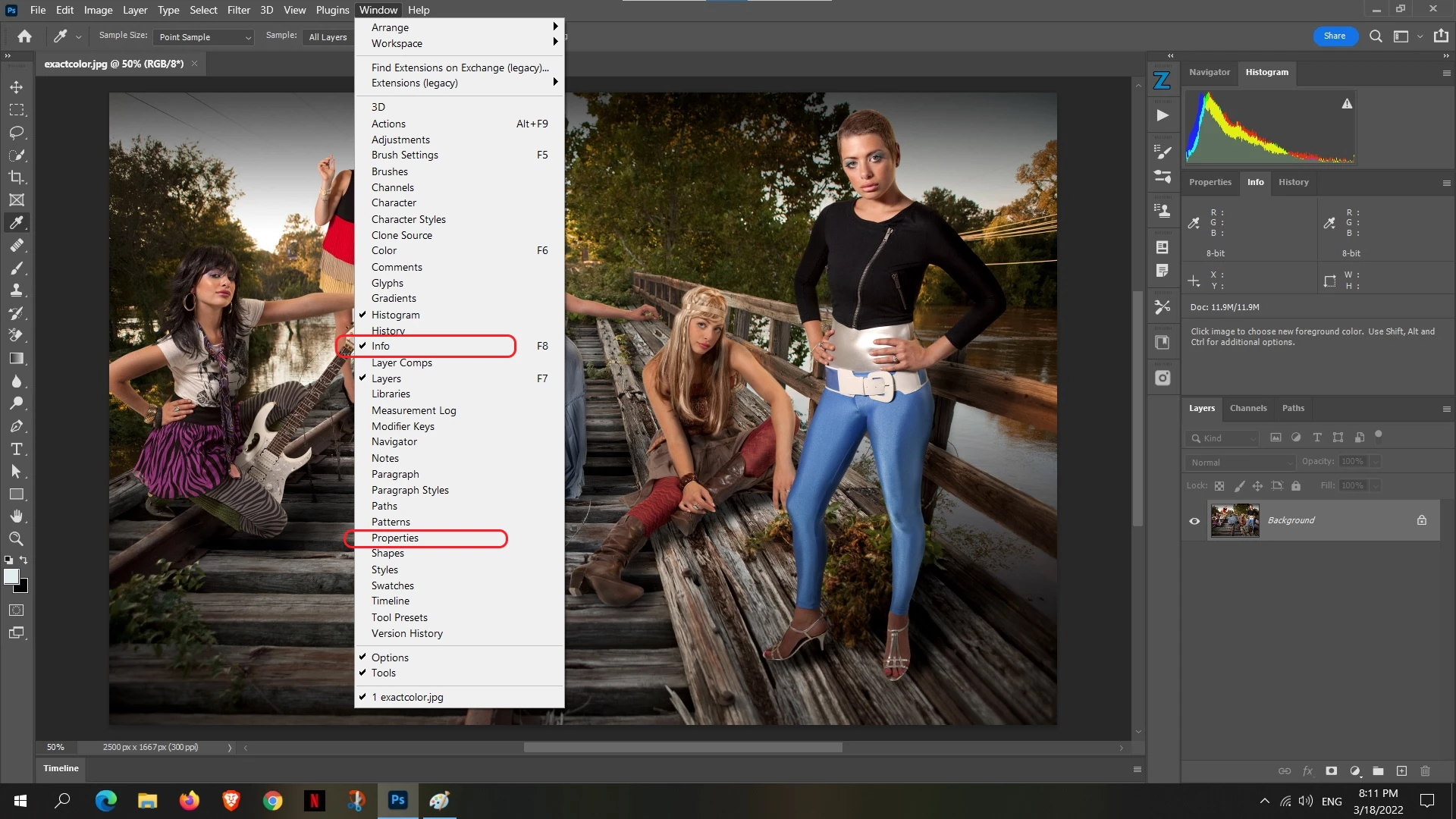
Task: Switch to the Channels tab
Action: point(1247,408)
